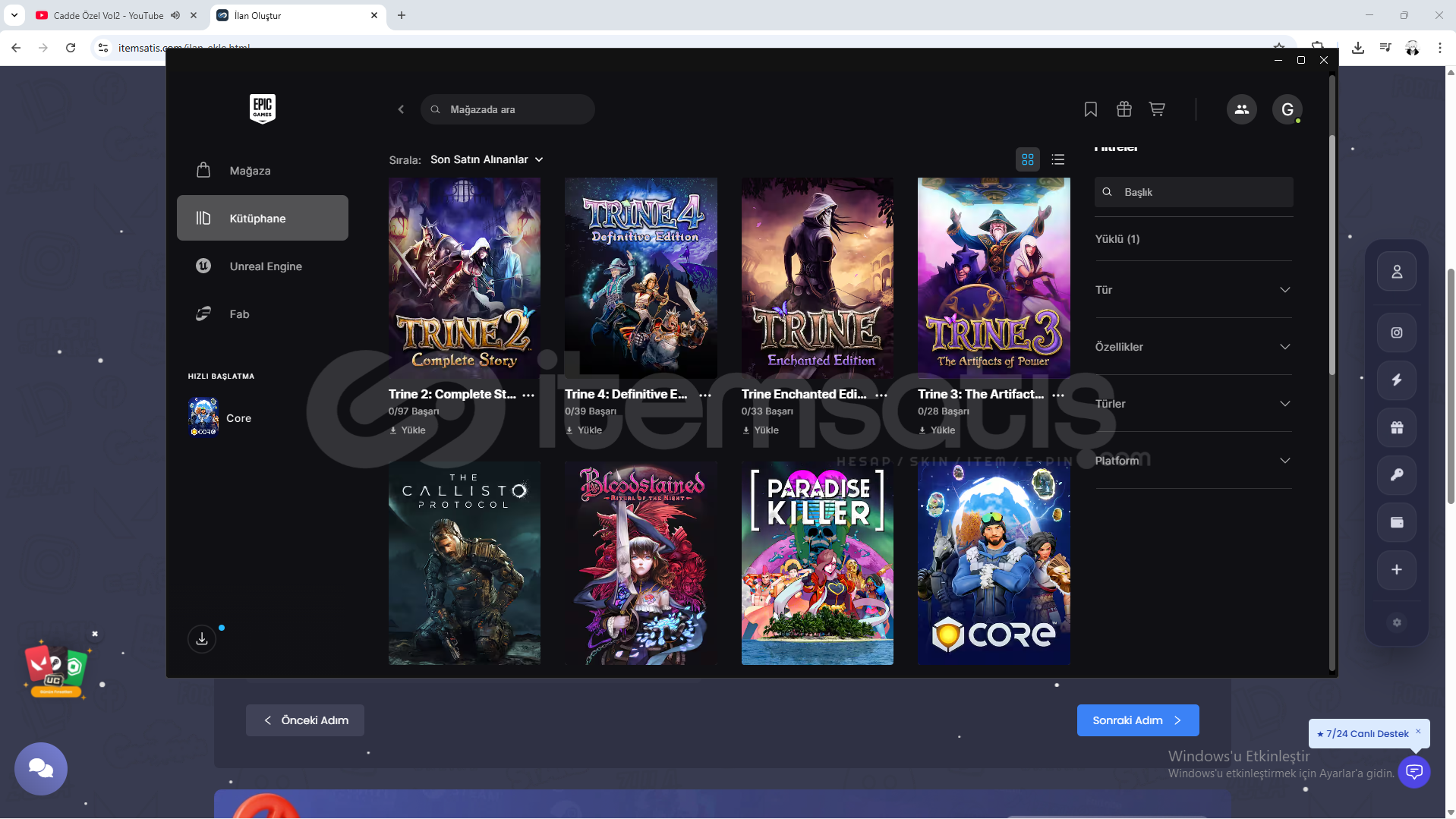This screenshot has width=1456, height=819.
Task: Open options menu for Trine 3
Action: point(1058,395)
